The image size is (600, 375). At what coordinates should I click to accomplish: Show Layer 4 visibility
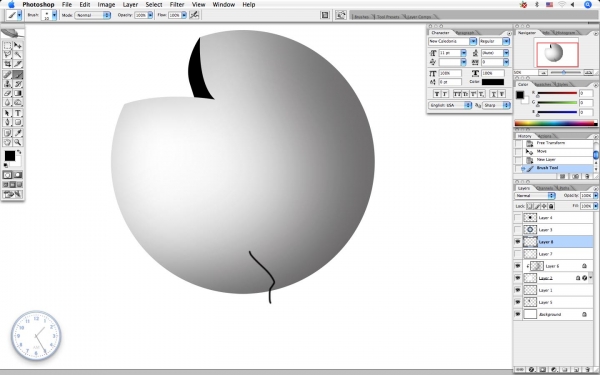[518, 218]
